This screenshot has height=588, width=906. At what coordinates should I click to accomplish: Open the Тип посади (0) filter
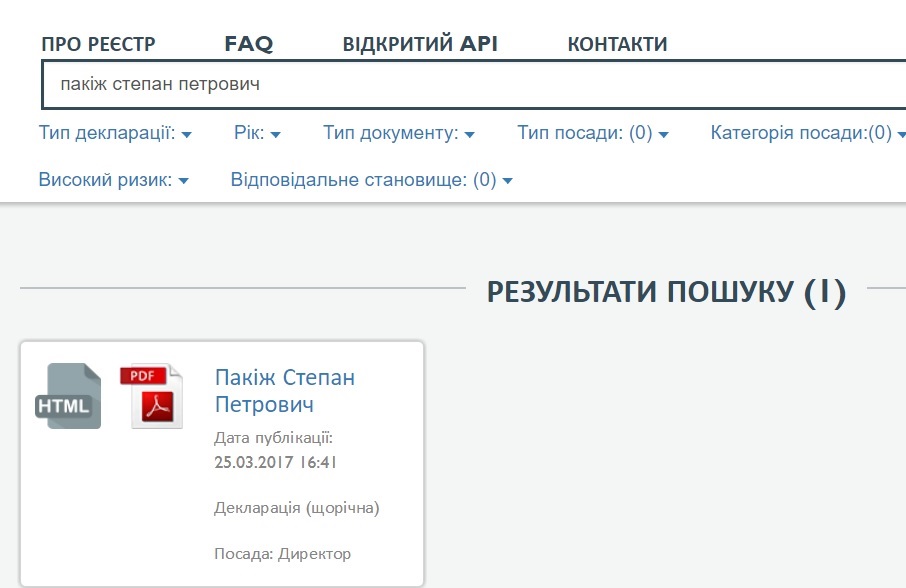592,133
